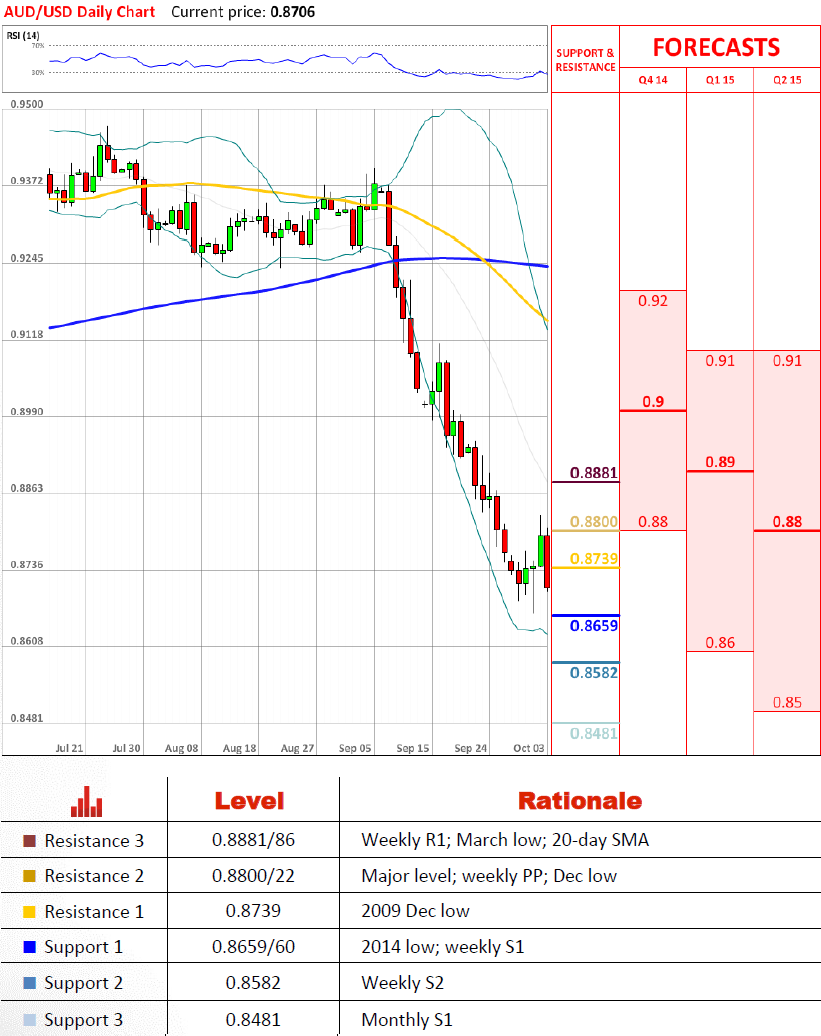Click the Support 2 row label
The image size is (821, 1036).
83,983
